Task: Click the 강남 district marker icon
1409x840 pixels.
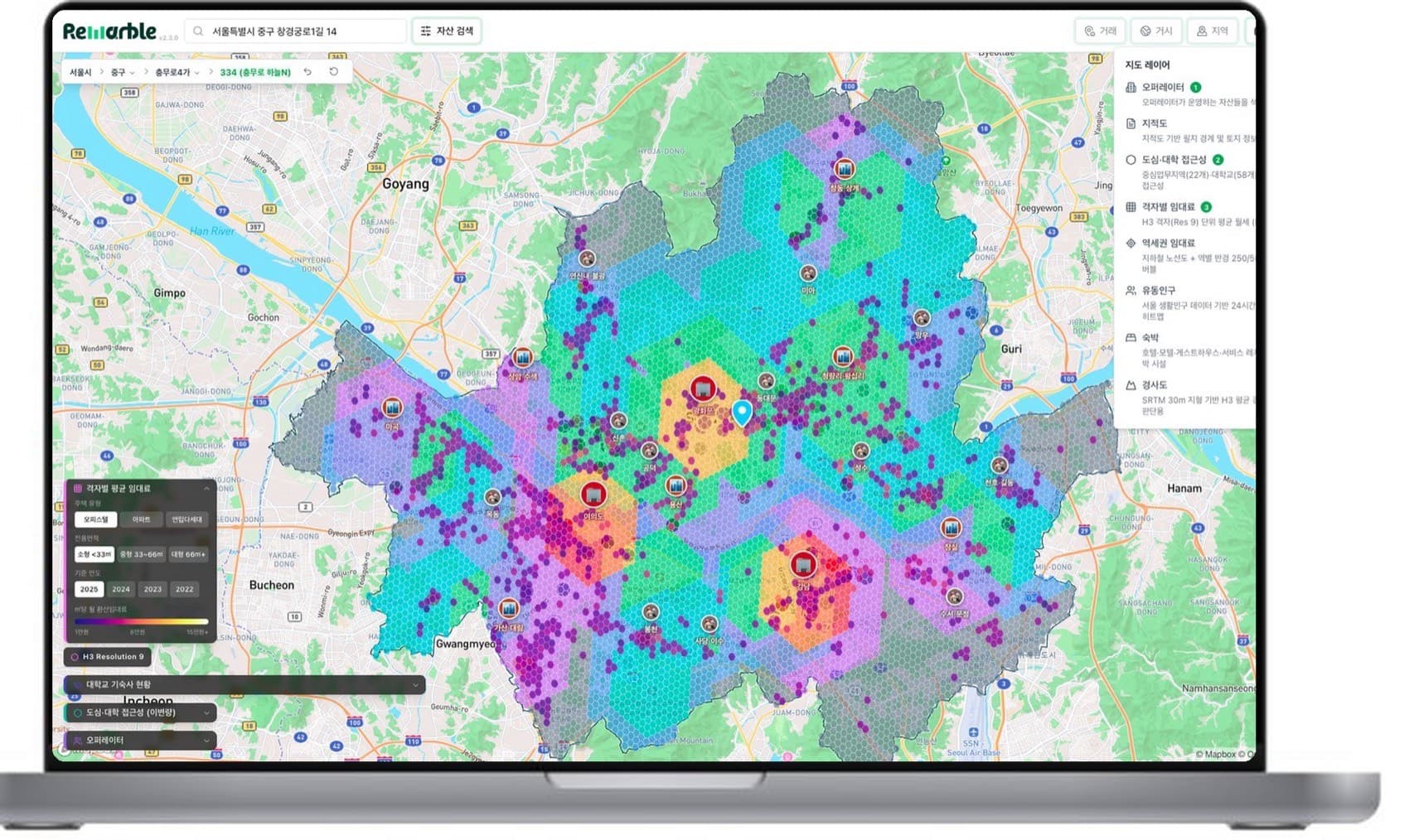Action: point(802,566)
